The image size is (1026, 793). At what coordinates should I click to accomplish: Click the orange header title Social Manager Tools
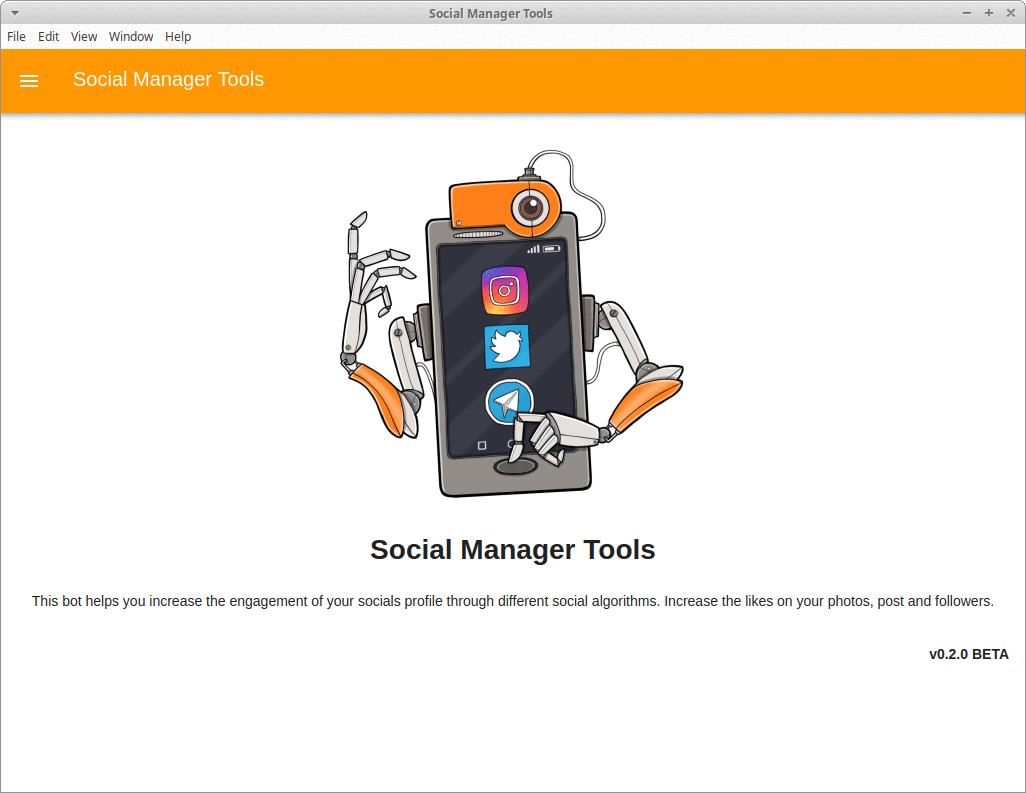[168, 79]
